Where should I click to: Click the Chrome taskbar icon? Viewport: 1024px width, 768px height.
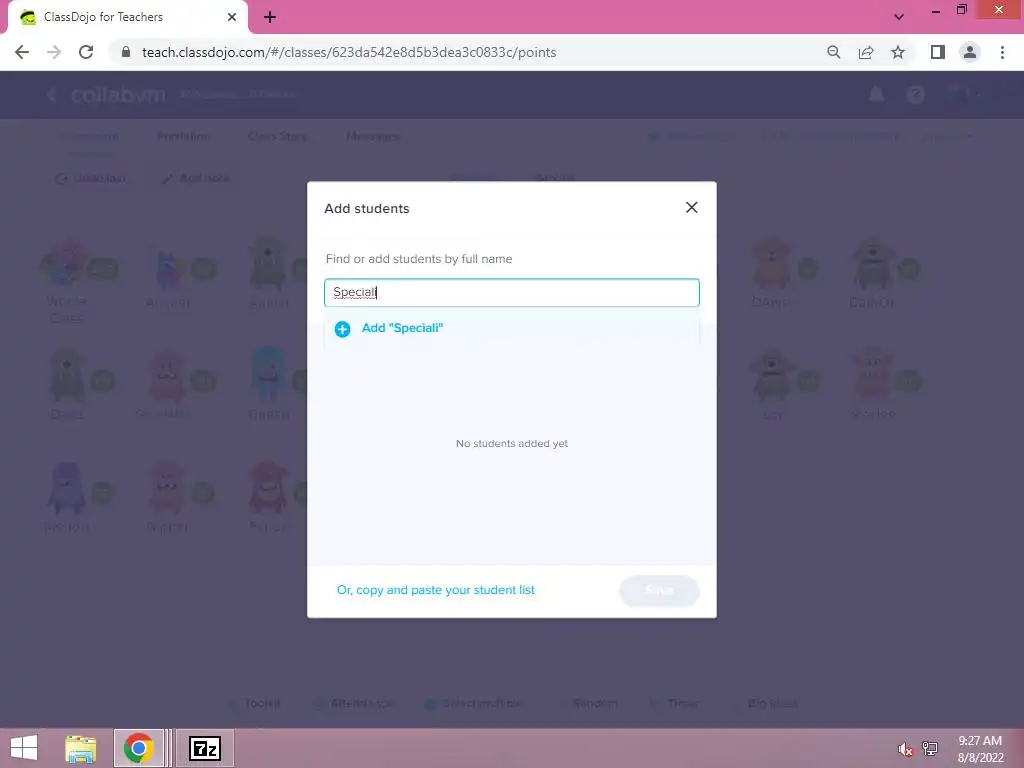point(138,748)
